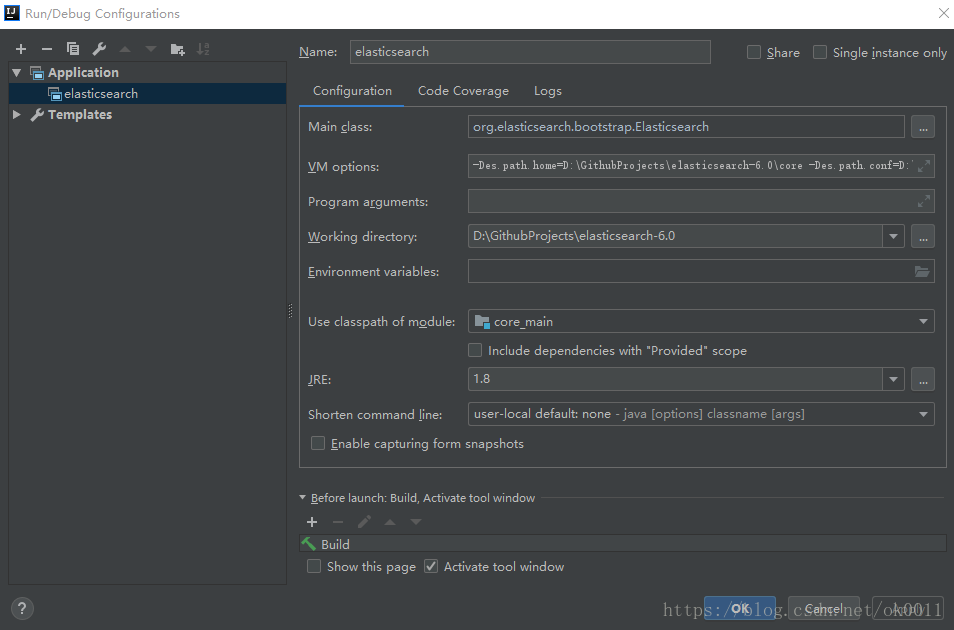Select Build hammer item in before-launch list

[x=622, y=544]
